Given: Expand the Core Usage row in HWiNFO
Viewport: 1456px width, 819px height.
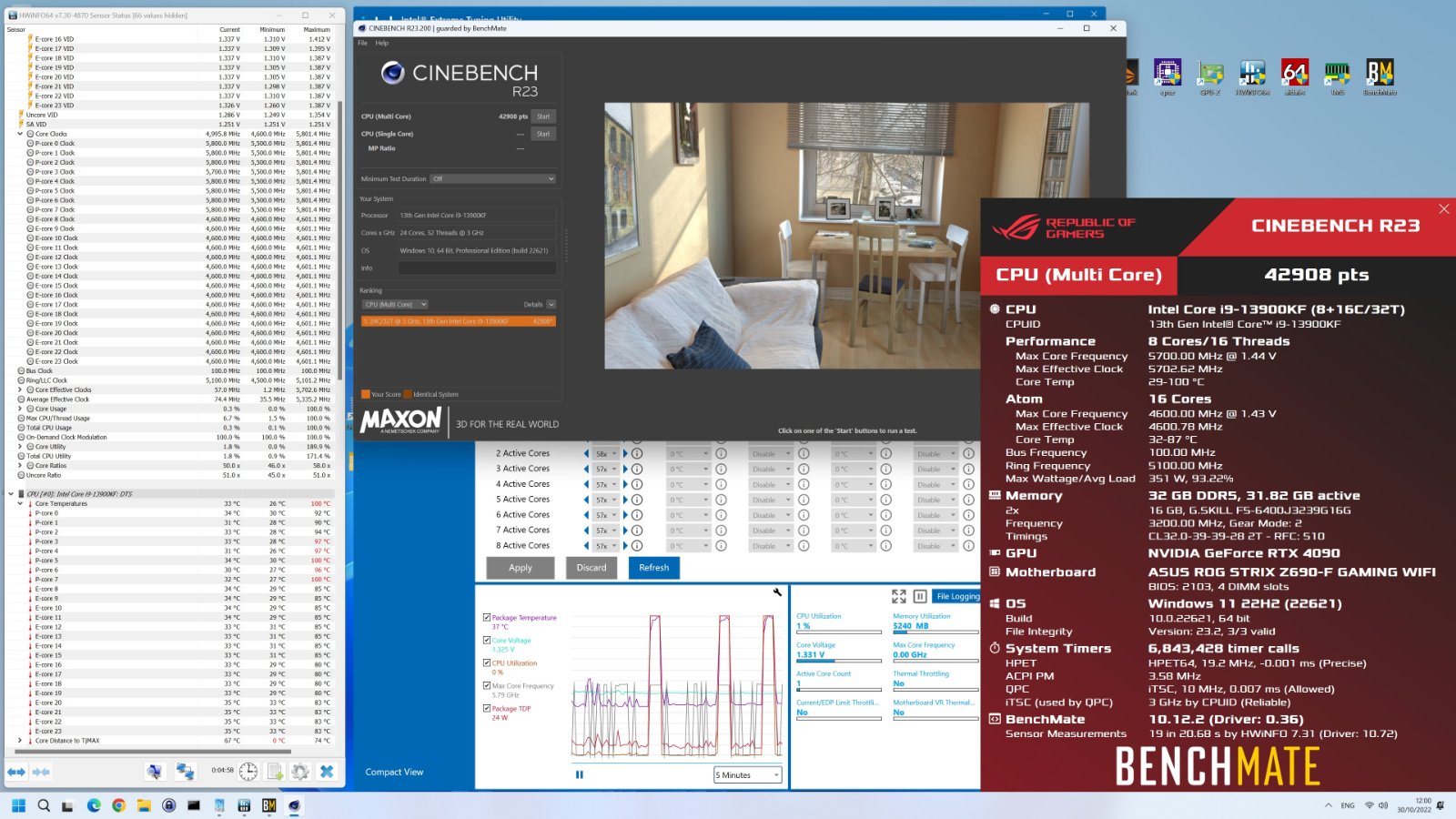Looking at the screenshot, I should tap(20, 409).
